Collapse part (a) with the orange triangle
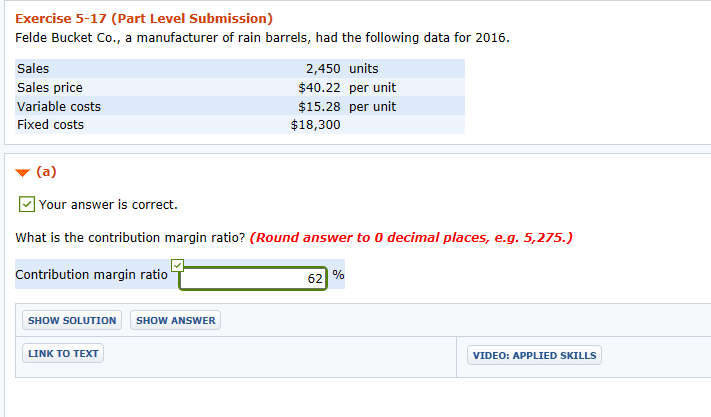The height and width of the screenshot is (417, 711). [23, 172]
